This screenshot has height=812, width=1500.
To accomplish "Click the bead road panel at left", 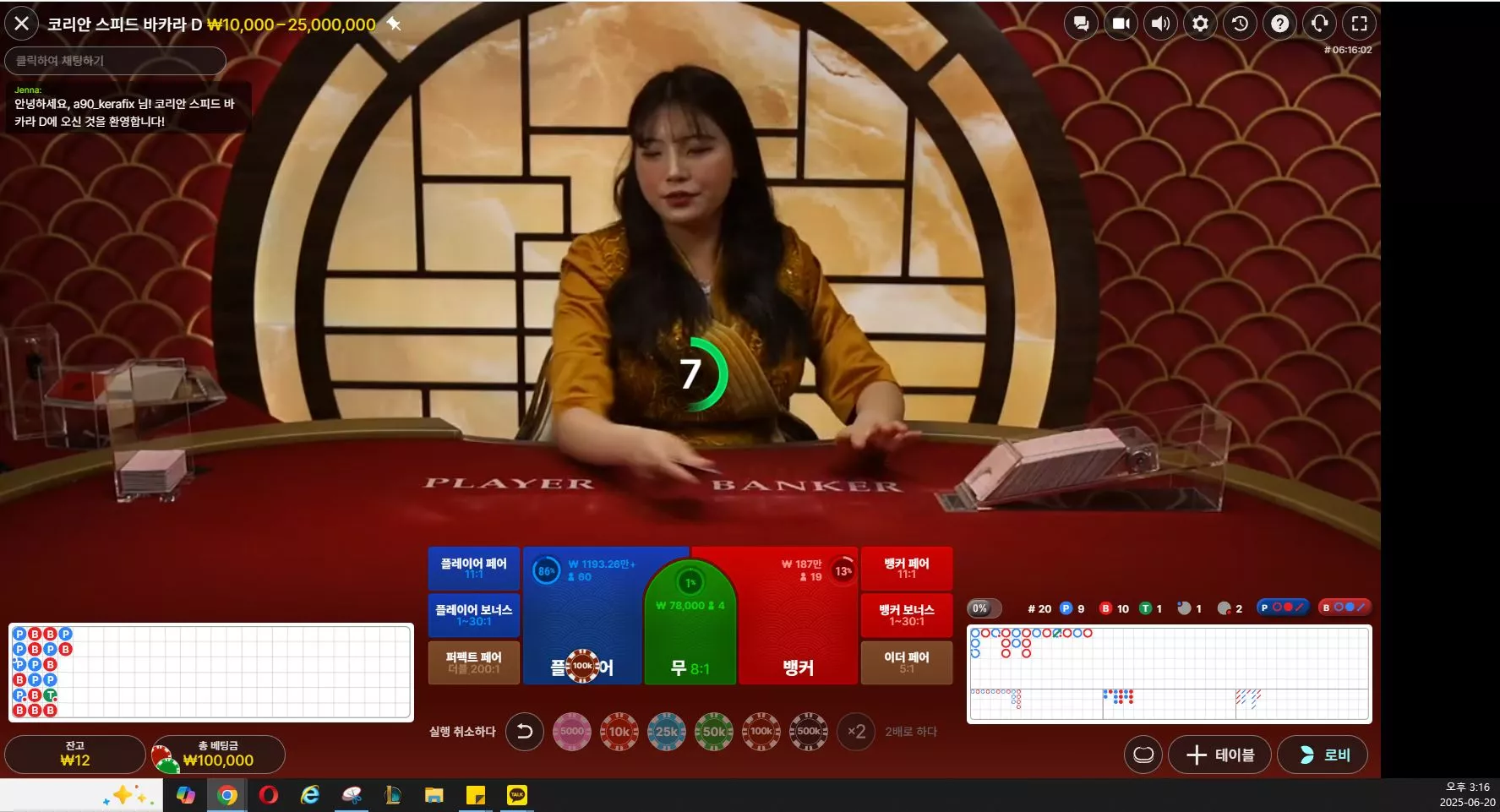I will pos(211,673).
